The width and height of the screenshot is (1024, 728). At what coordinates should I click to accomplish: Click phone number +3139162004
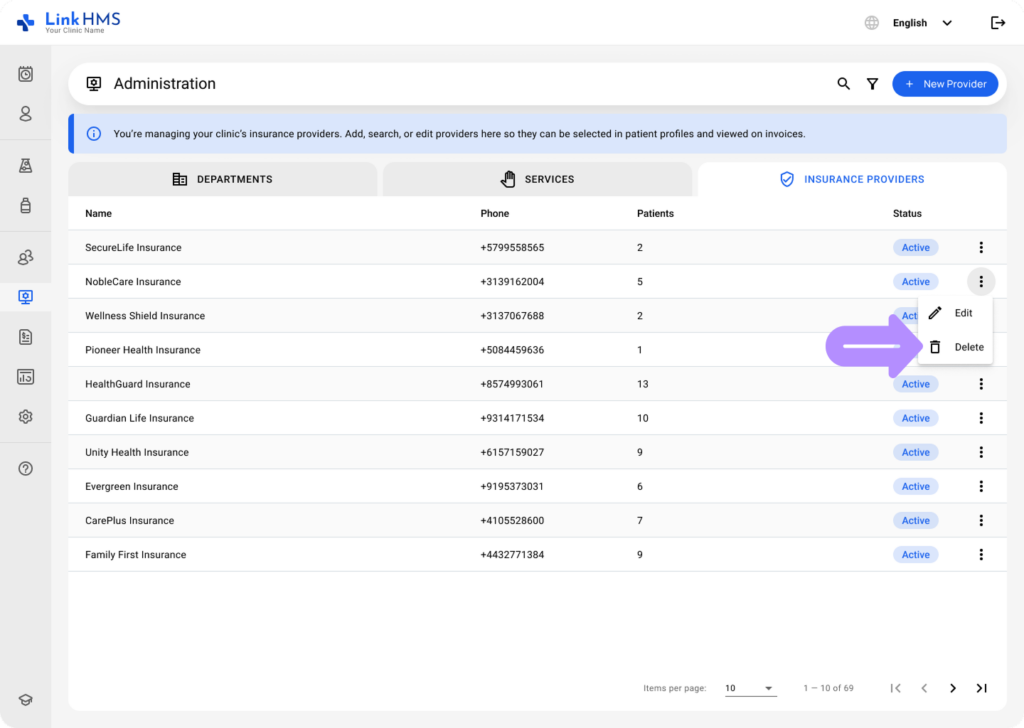512,281
